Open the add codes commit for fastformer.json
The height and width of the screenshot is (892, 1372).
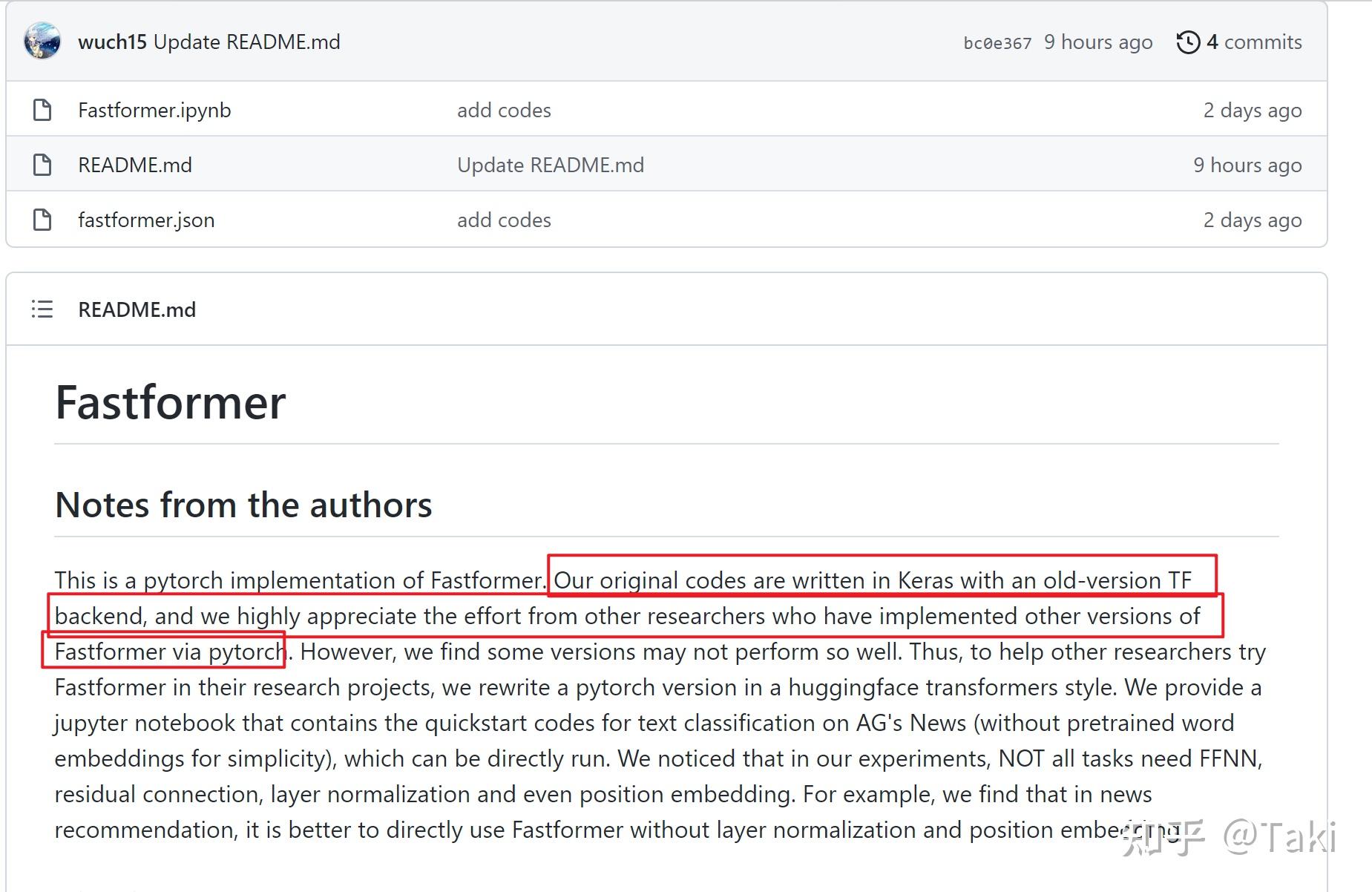pyautogui.click(x=504, y=220)
